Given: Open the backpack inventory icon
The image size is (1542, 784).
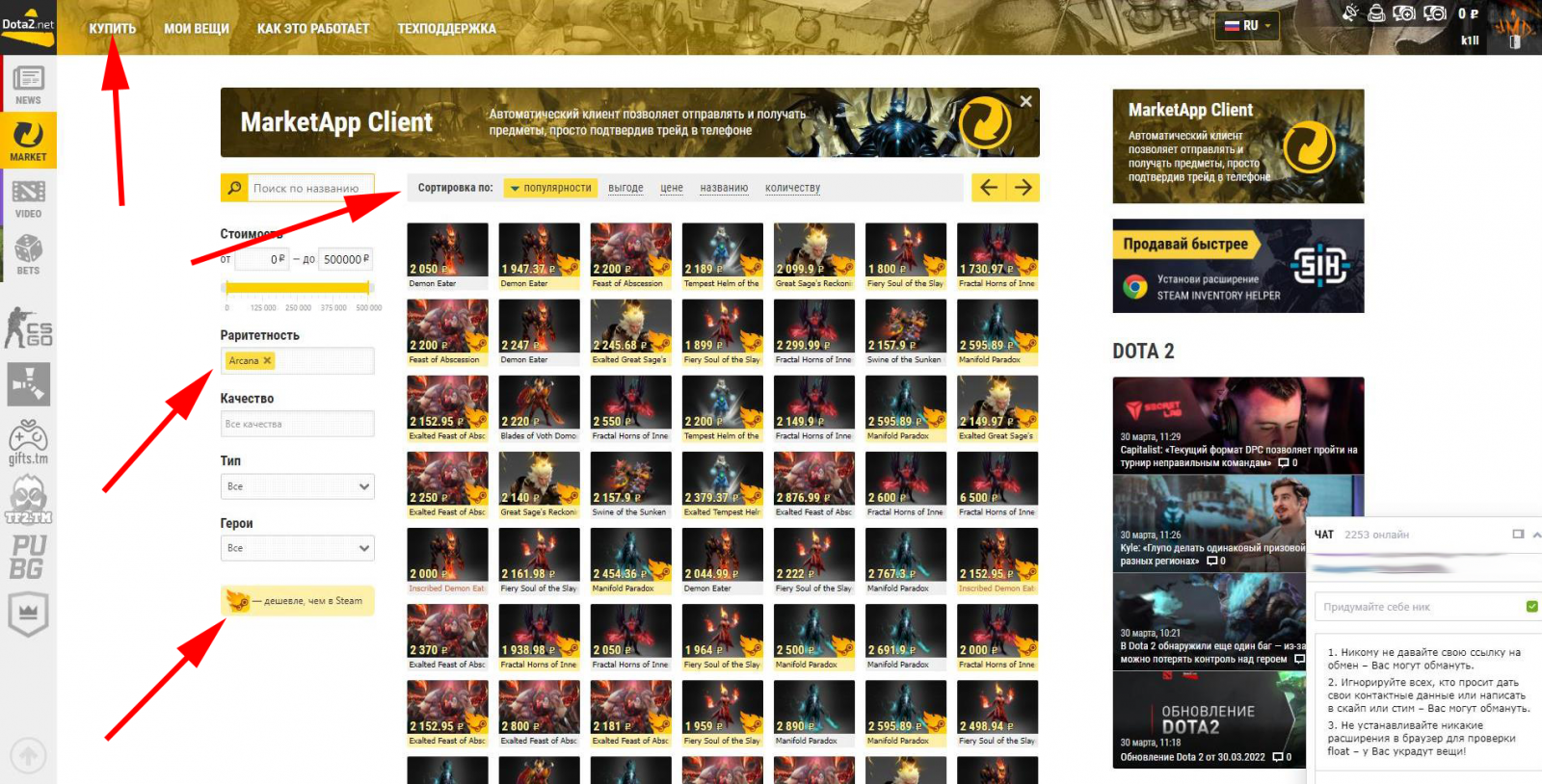Looking at the screenshot, I should [1376, 13].
